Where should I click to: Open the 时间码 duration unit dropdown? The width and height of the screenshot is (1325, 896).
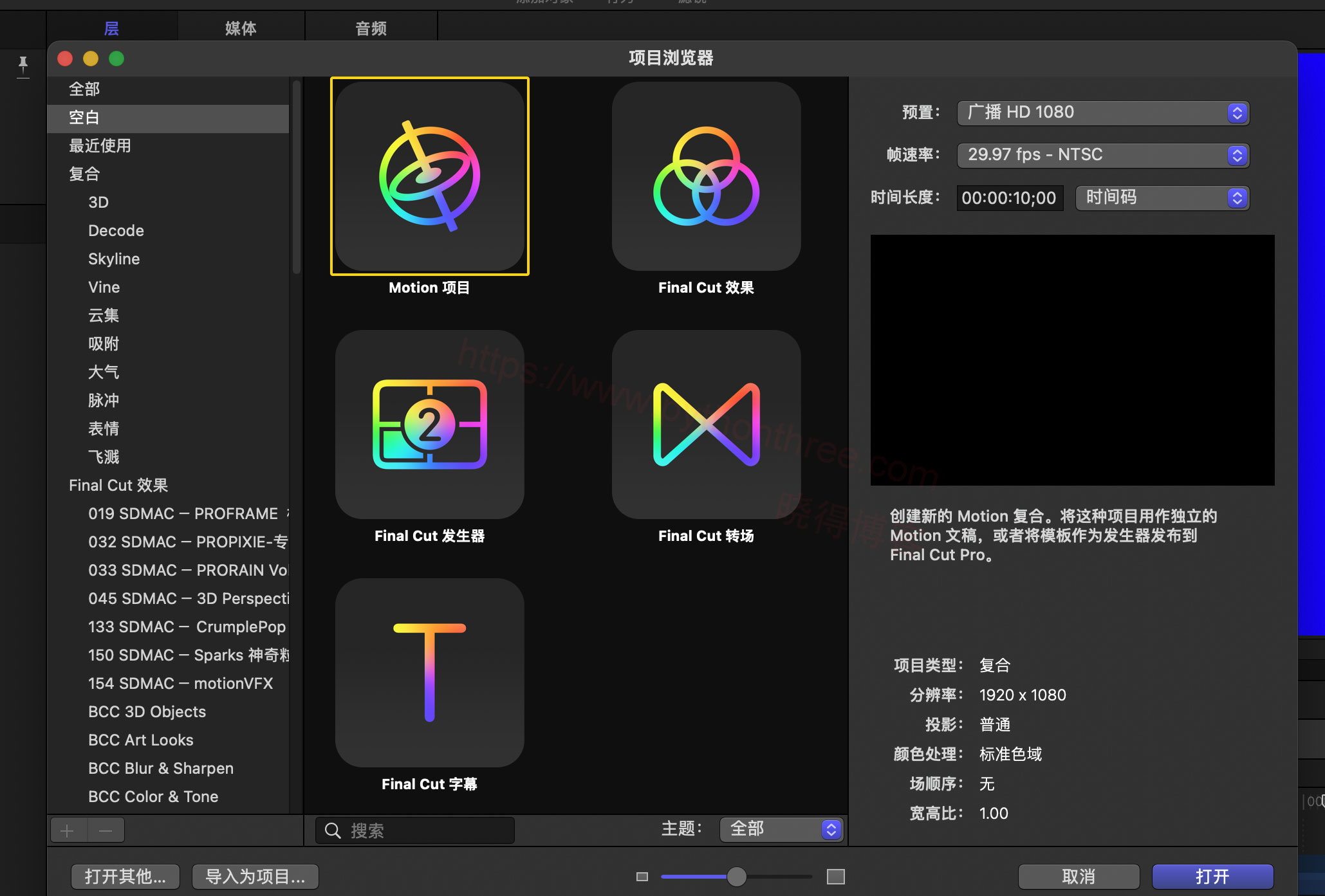1162,197
